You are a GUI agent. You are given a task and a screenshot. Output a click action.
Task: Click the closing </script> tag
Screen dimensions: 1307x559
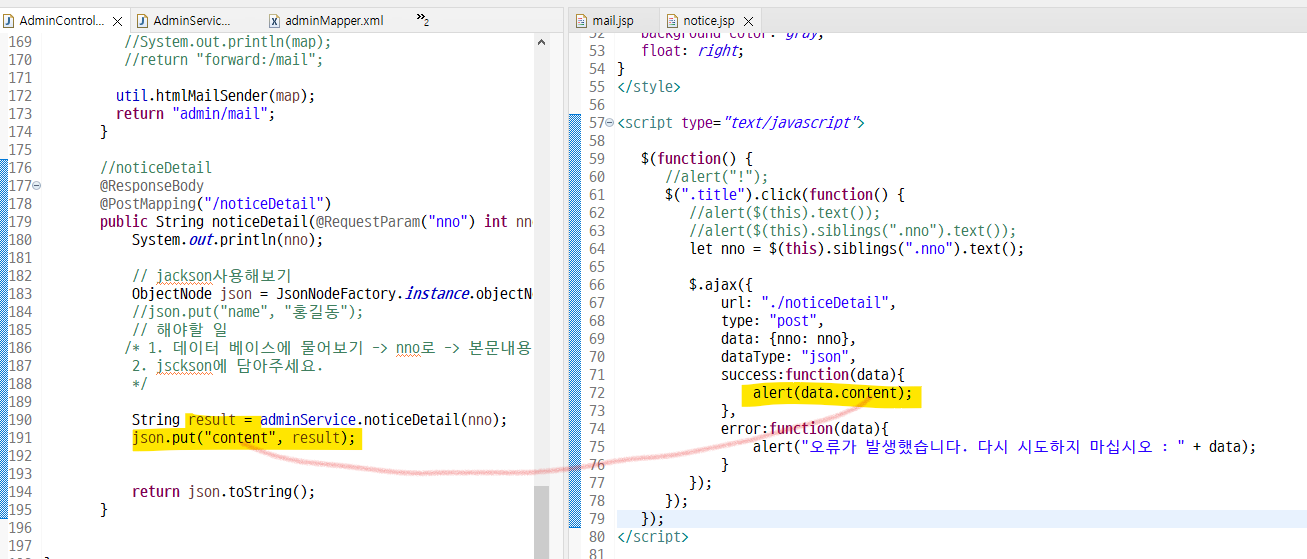tap(653, 537)
